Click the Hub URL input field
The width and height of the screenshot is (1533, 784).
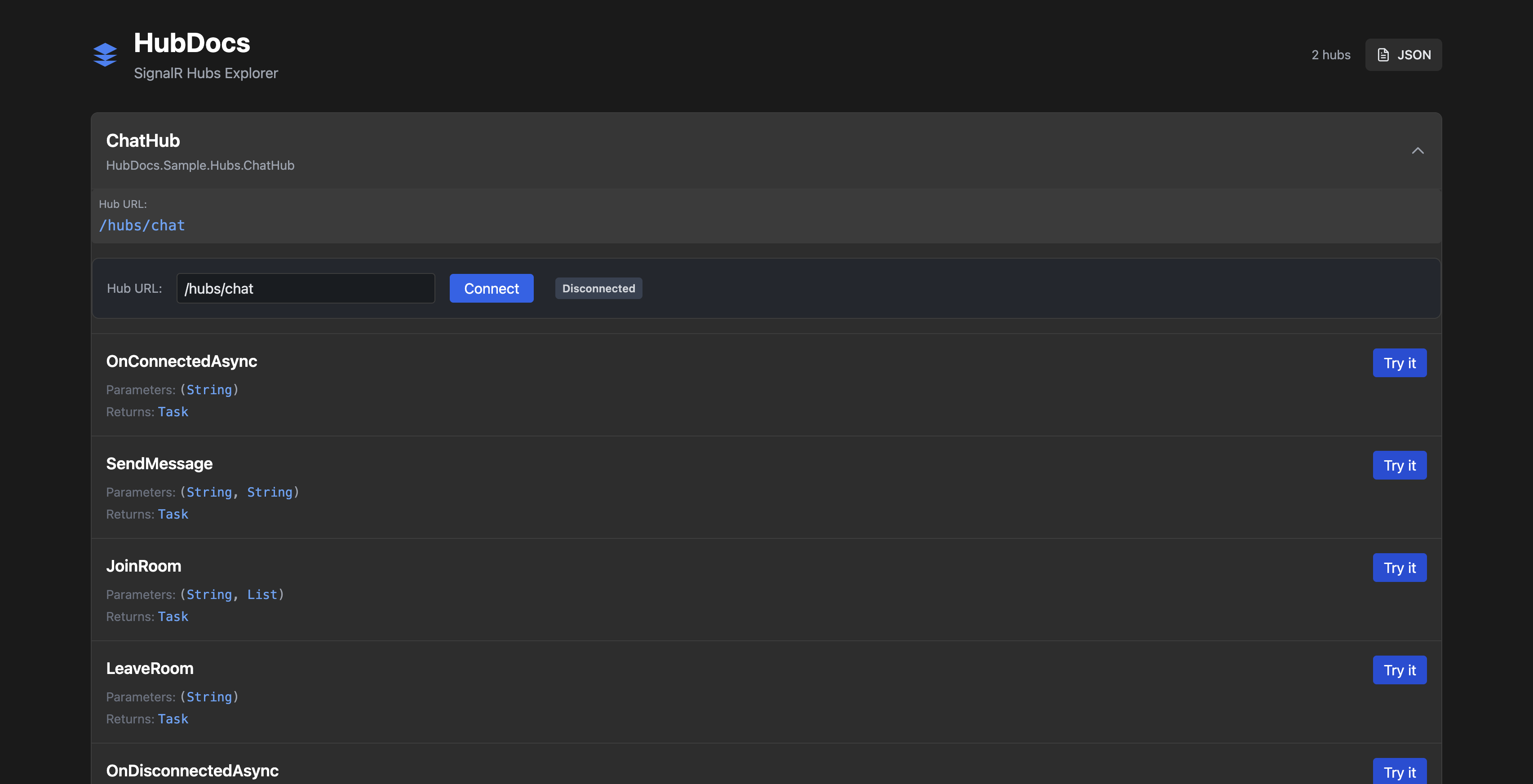click(x=305, y=288)
